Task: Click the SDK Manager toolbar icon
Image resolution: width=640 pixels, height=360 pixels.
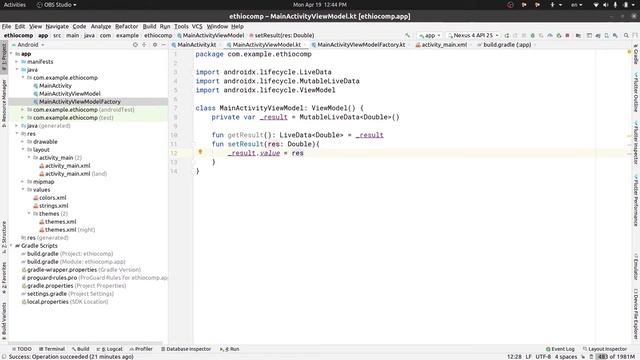Action: (615, 36)
